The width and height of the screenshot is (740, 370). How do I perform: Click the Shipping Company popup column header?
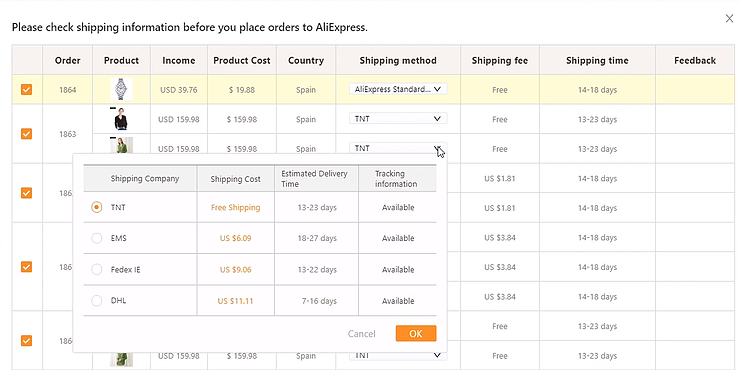(145, 179)
